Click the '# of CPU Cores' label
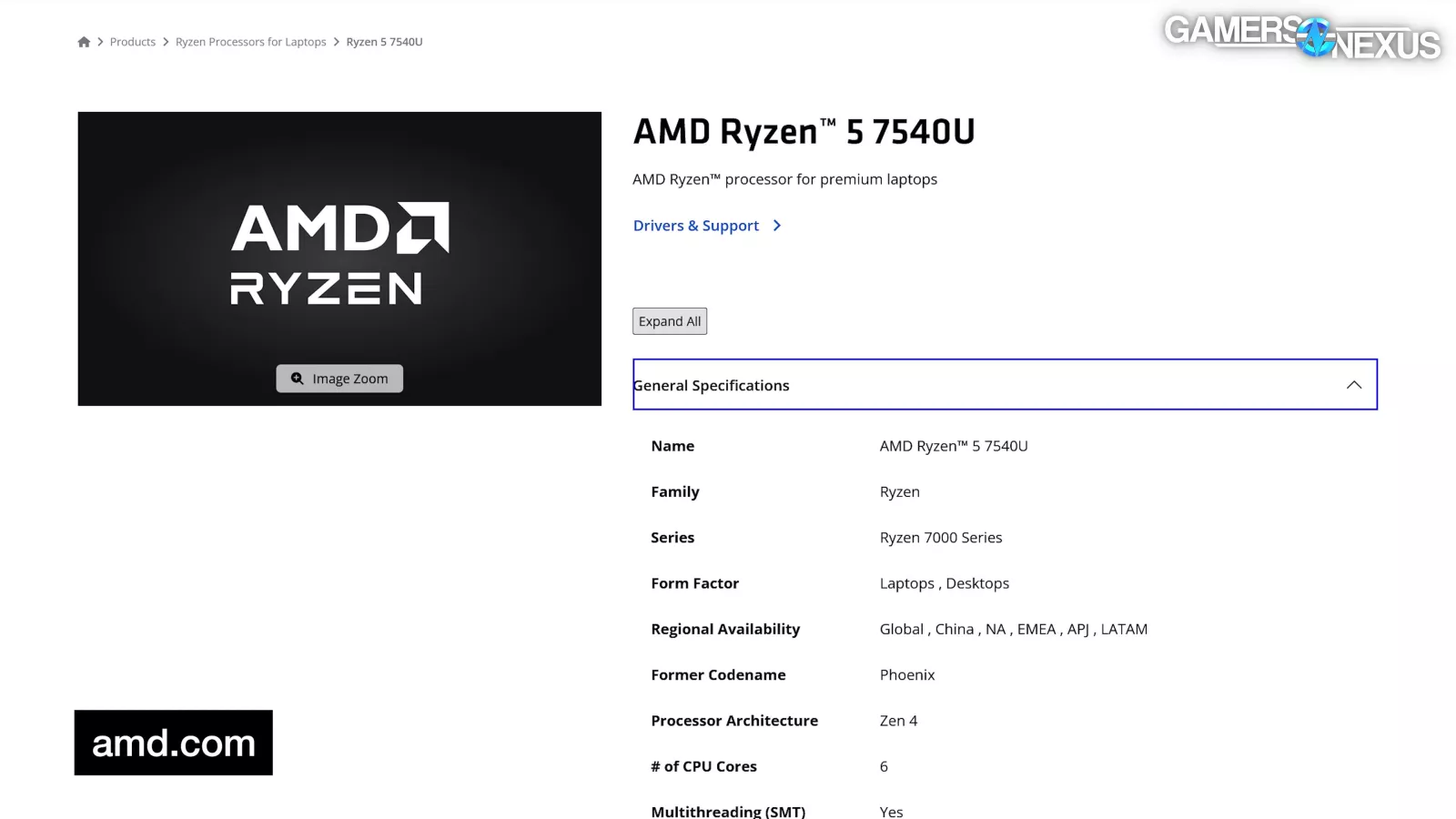This screenshot has height=819, width=1456. point(703,766)
